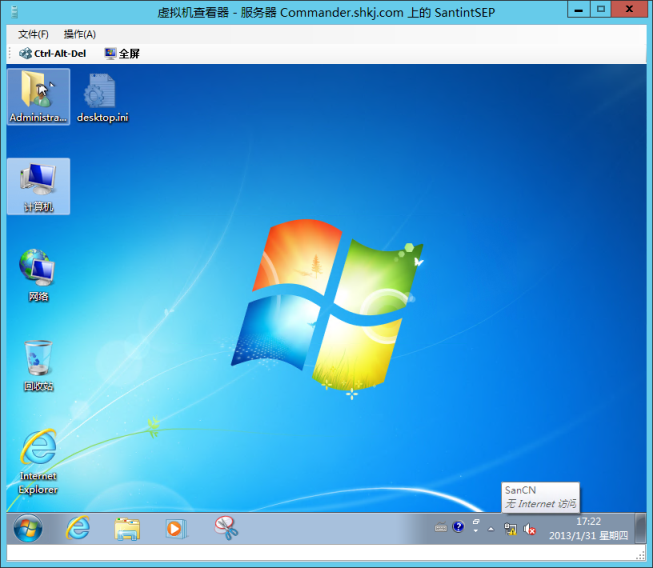
Task: Open Windows Media Player from taskbar
Action: [x=176, y=528]
